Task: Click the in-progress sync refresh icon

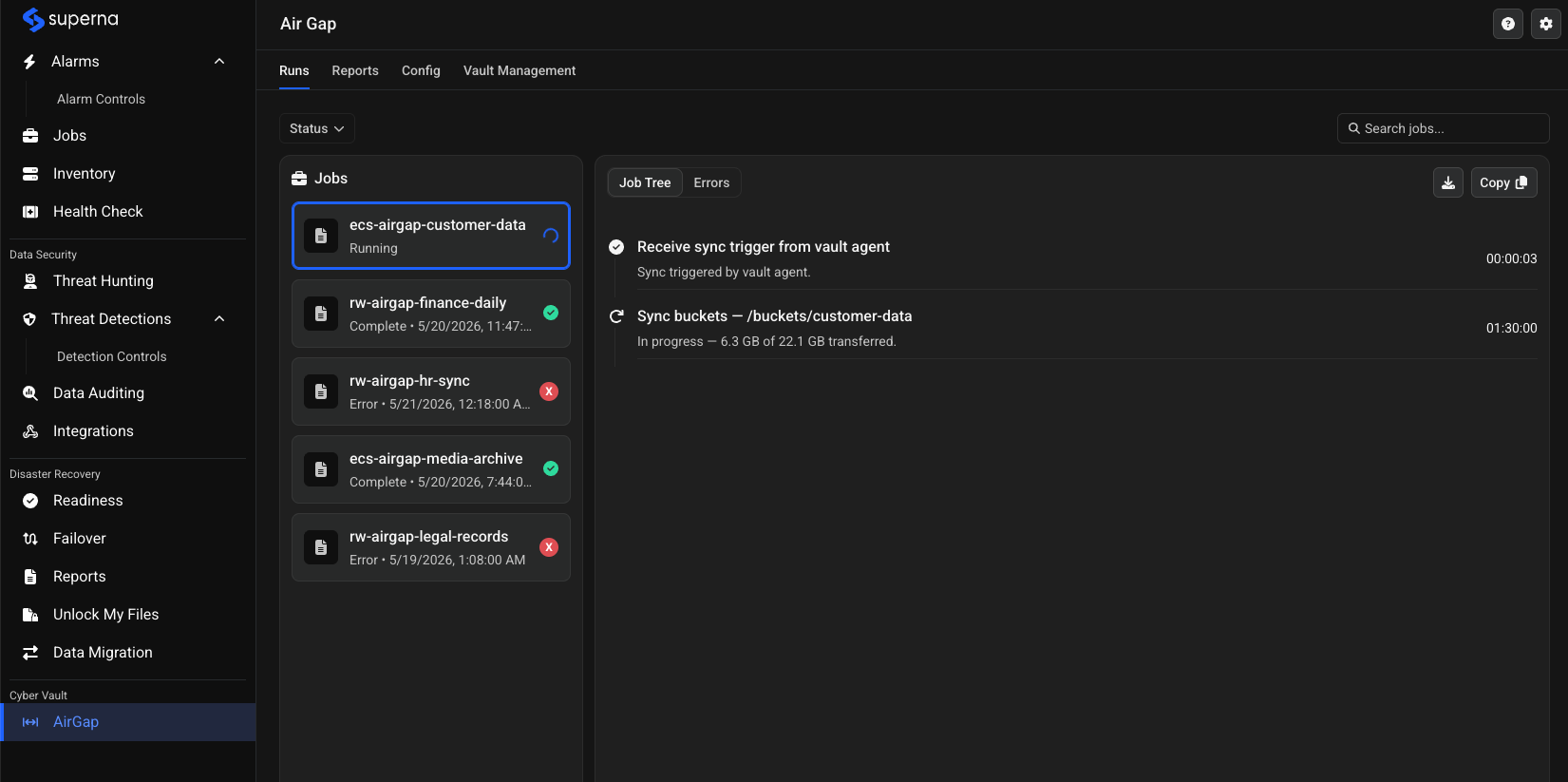Action: click(616, 316)
